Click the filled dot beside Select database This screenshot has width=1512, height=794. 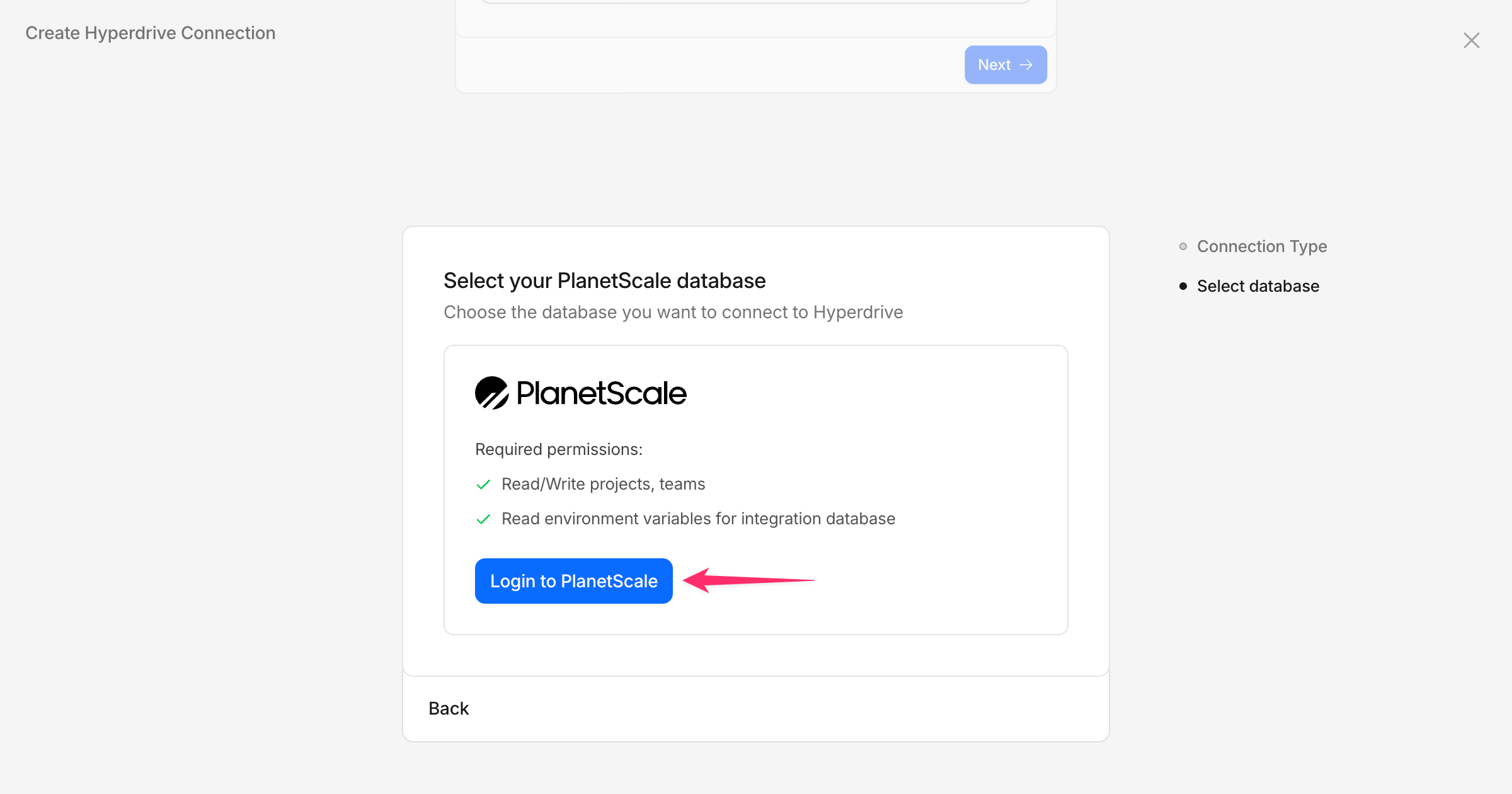[x=1183, y=286]
